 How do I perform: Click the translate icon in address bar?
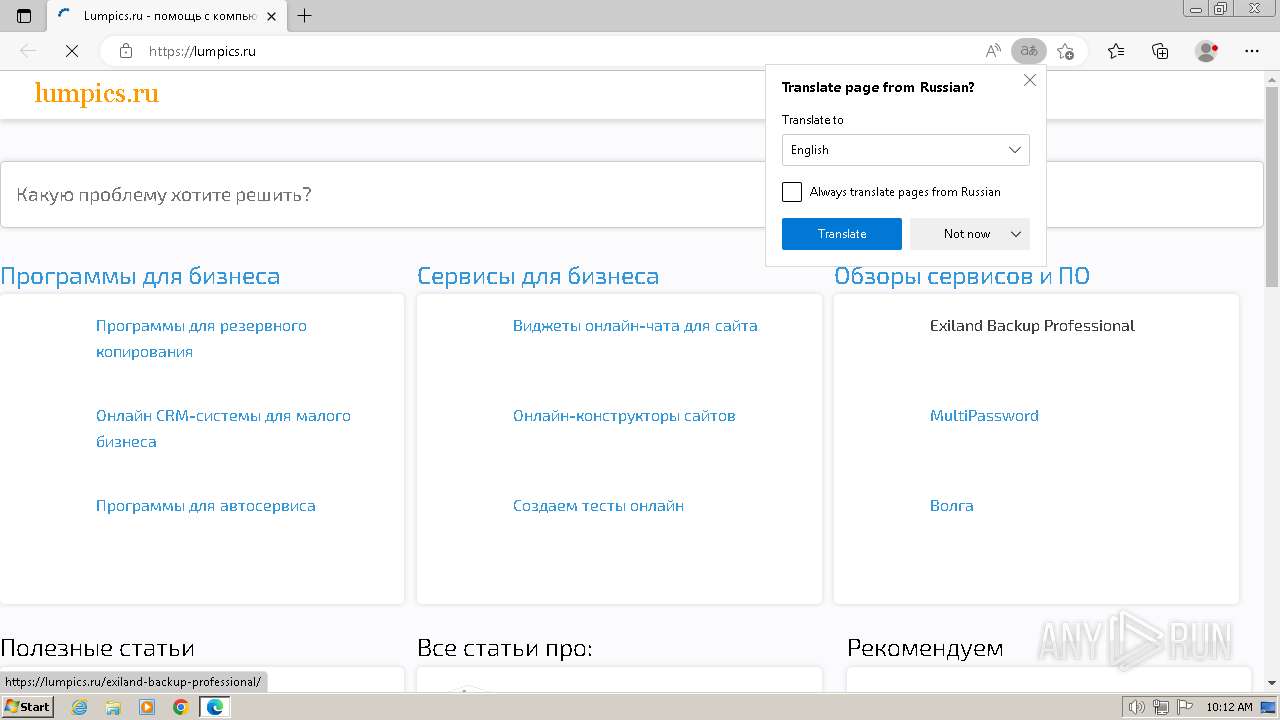click(1028, 51)
